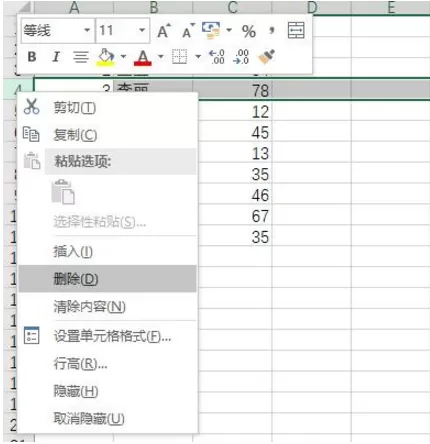Select column B header
The width and height of the screenshot is (430, 444).
click(x=153, y=7)
